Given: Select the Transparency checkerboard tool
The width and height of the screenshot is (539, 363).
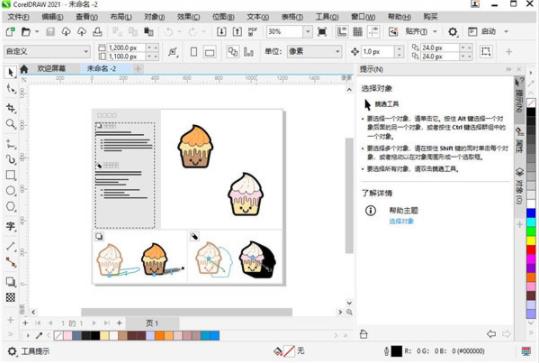Looking at the screenshot, I should tap(11, 297).
